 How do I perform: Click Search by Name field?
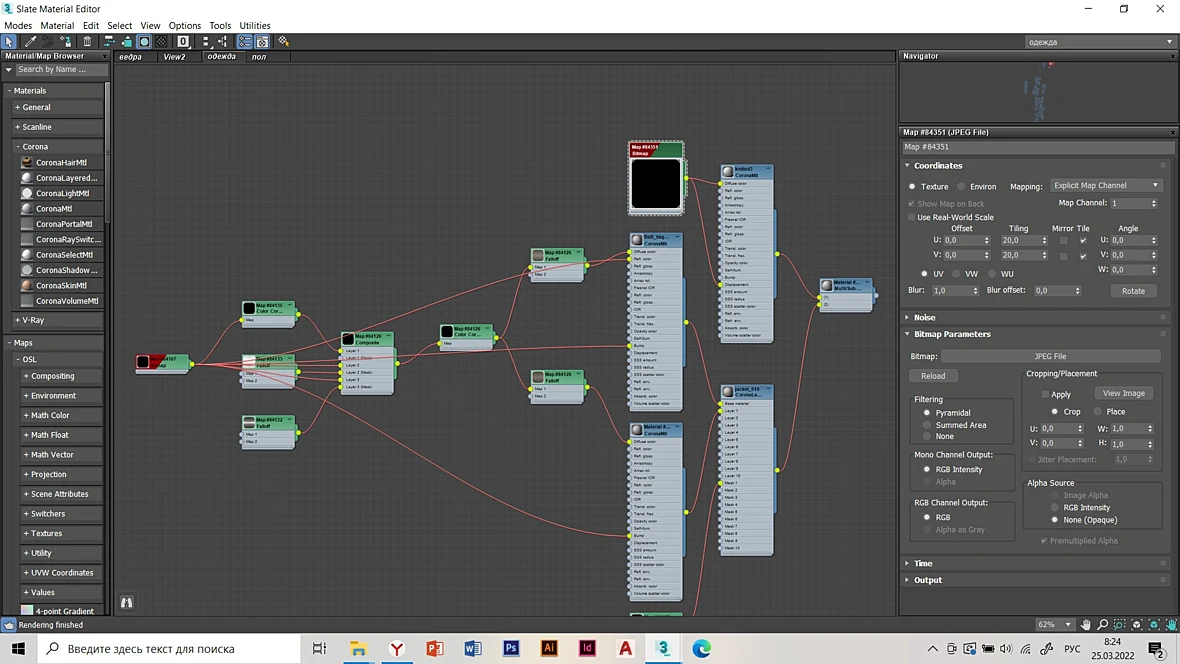pos(62,69)
